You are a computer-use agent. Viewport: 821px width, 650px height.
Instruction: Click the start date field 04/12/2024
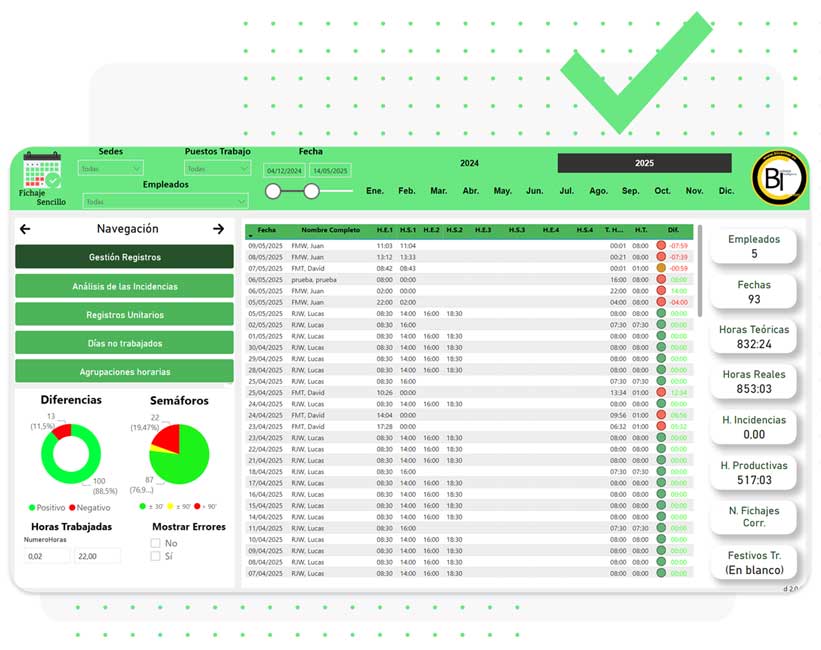pos(284,170)
